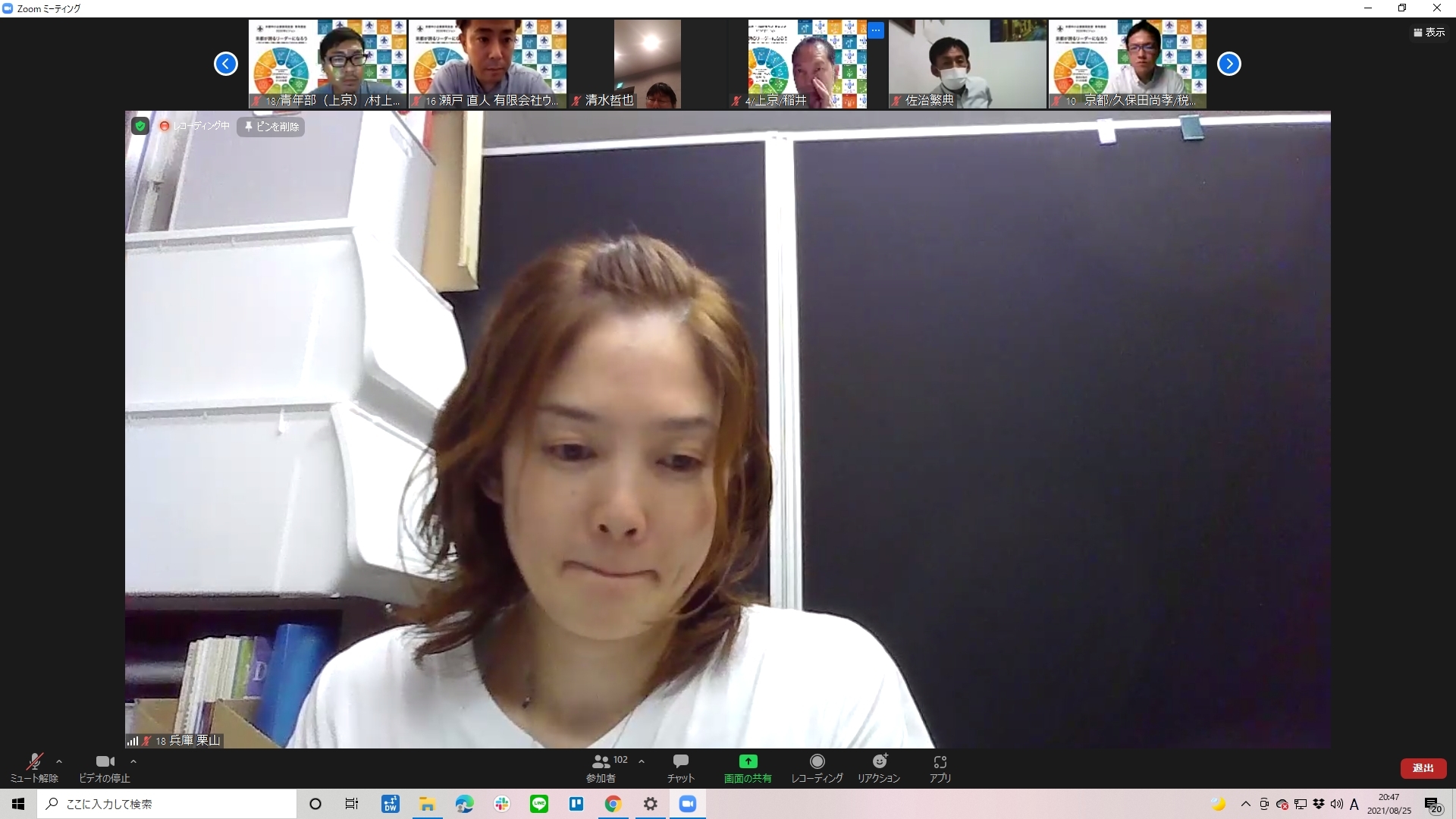Open the Reactions menu
1456x819 pixels.
pyautogui.click(x=879, y=767)
